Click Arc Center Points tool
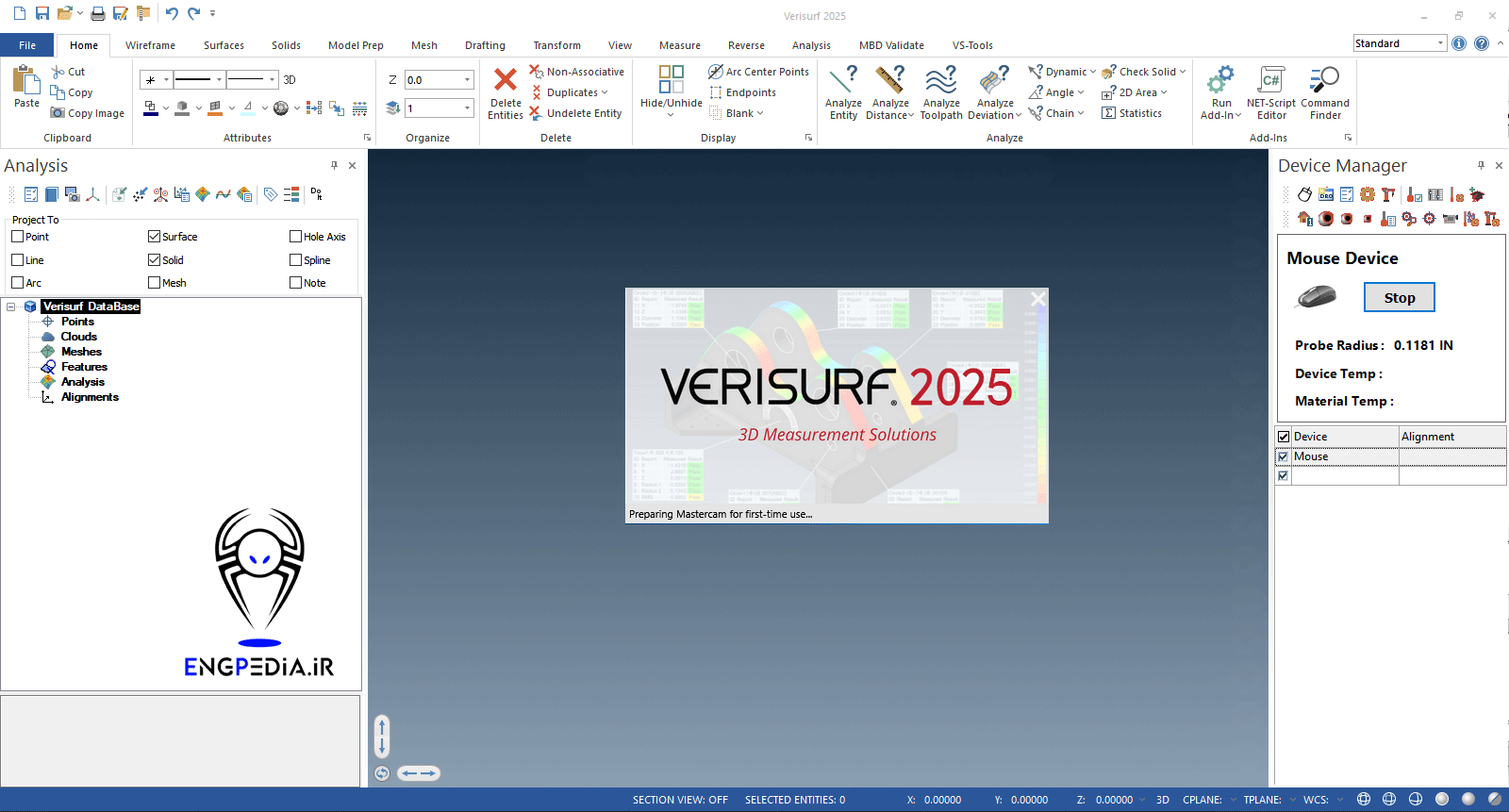This screenshot has height=812, width=1509. (758, 72)
